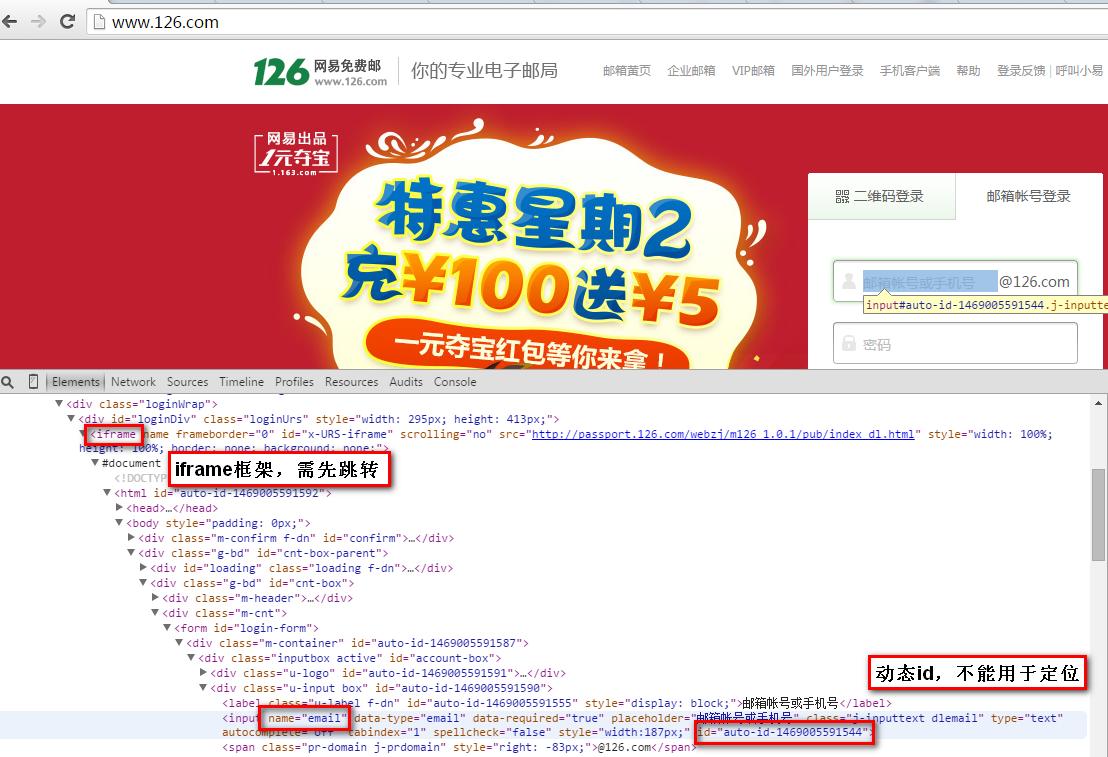Reload the page via the refresh icon
Image resolution: width=1108 pixels, height=757 pixels.
66,20
